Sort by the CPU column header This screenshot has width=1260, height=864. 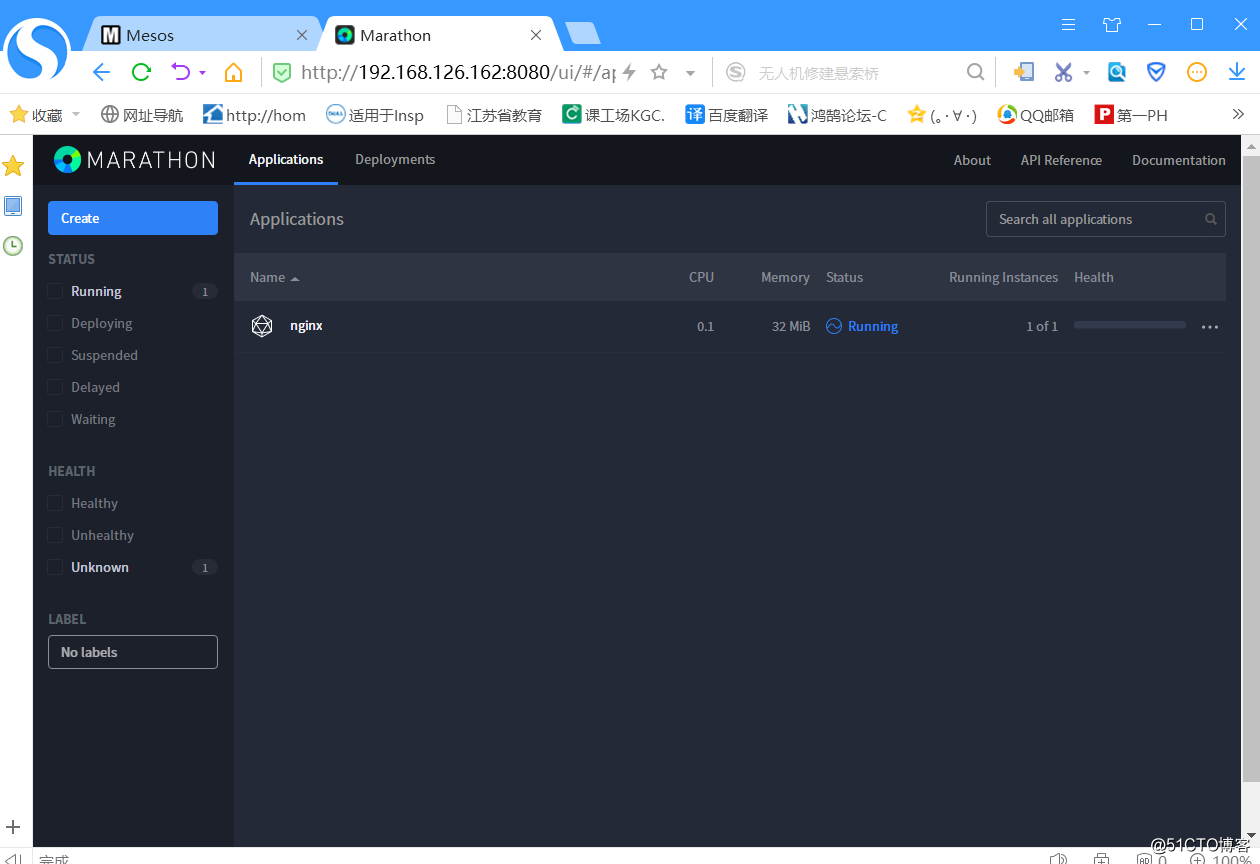pos(702,277)
